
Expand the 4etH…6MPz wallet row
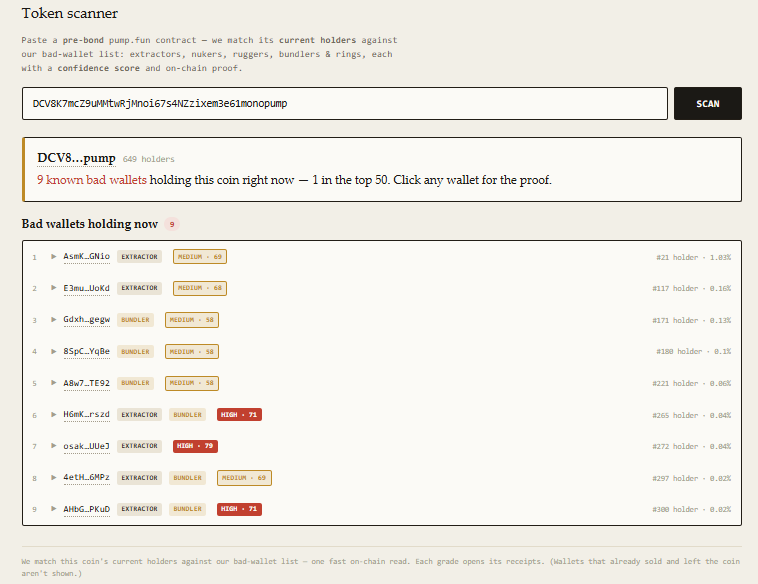tap(54, 478)
